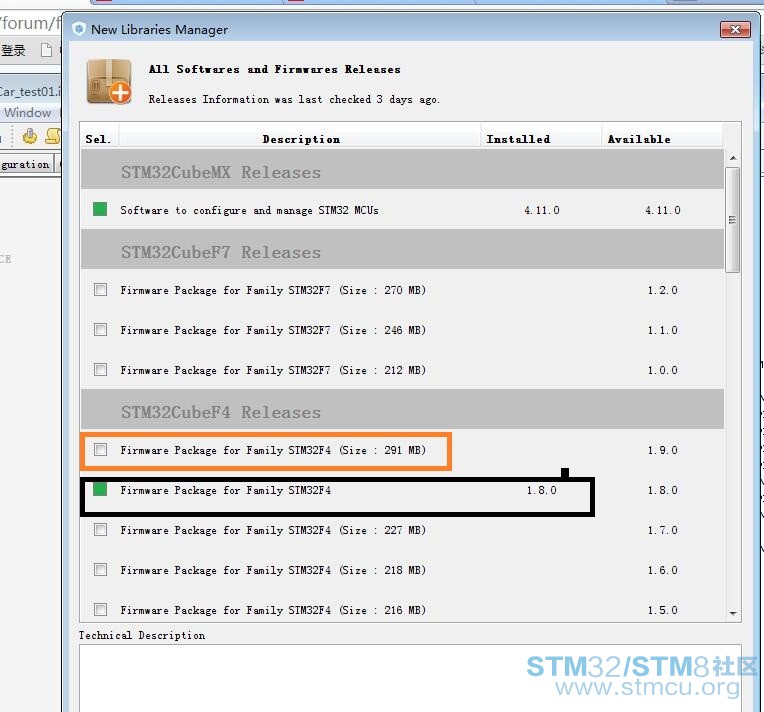Check the STM32F7 270 MB firmware package
Image resolution: width=764 pixels, height=712 pixels.
100,289
